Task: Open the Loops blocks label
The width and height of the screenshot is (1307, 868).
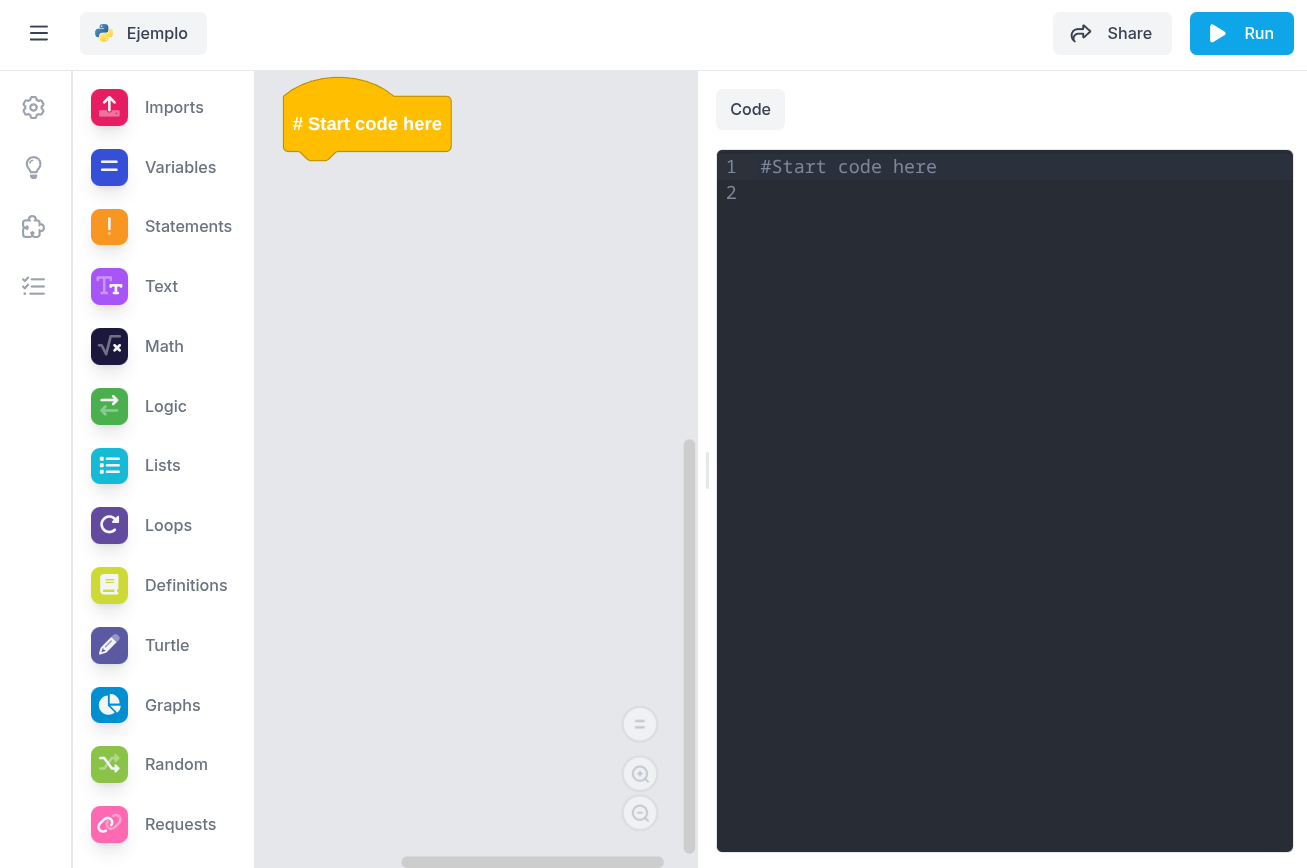Action: 168,525
